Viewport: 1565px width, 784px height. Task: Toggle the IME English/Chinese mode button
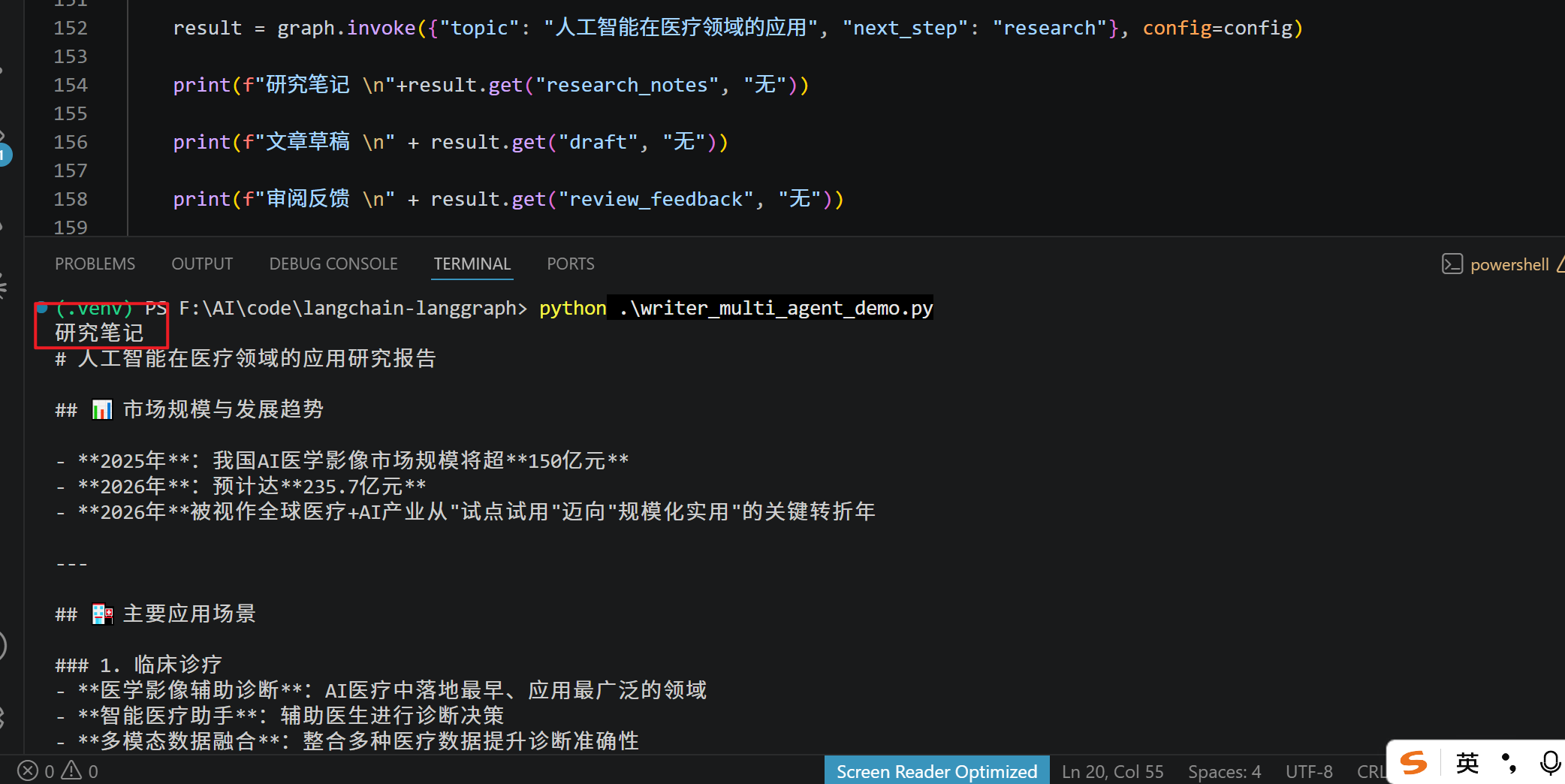[1467, 763]
